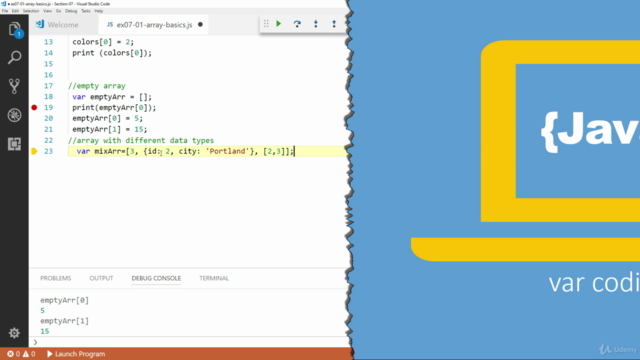Open the Edit menu
The width and height of the screenshot is (640, 360).
click(15, 11)
